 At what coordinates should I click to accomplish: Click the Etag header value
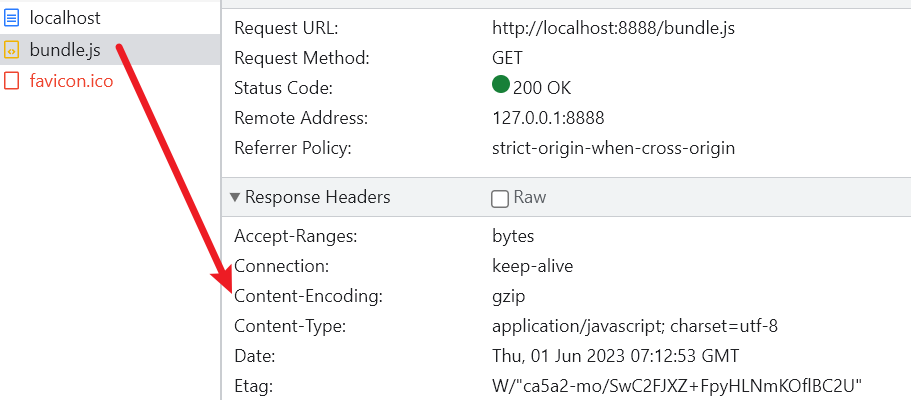click(677, 385)
